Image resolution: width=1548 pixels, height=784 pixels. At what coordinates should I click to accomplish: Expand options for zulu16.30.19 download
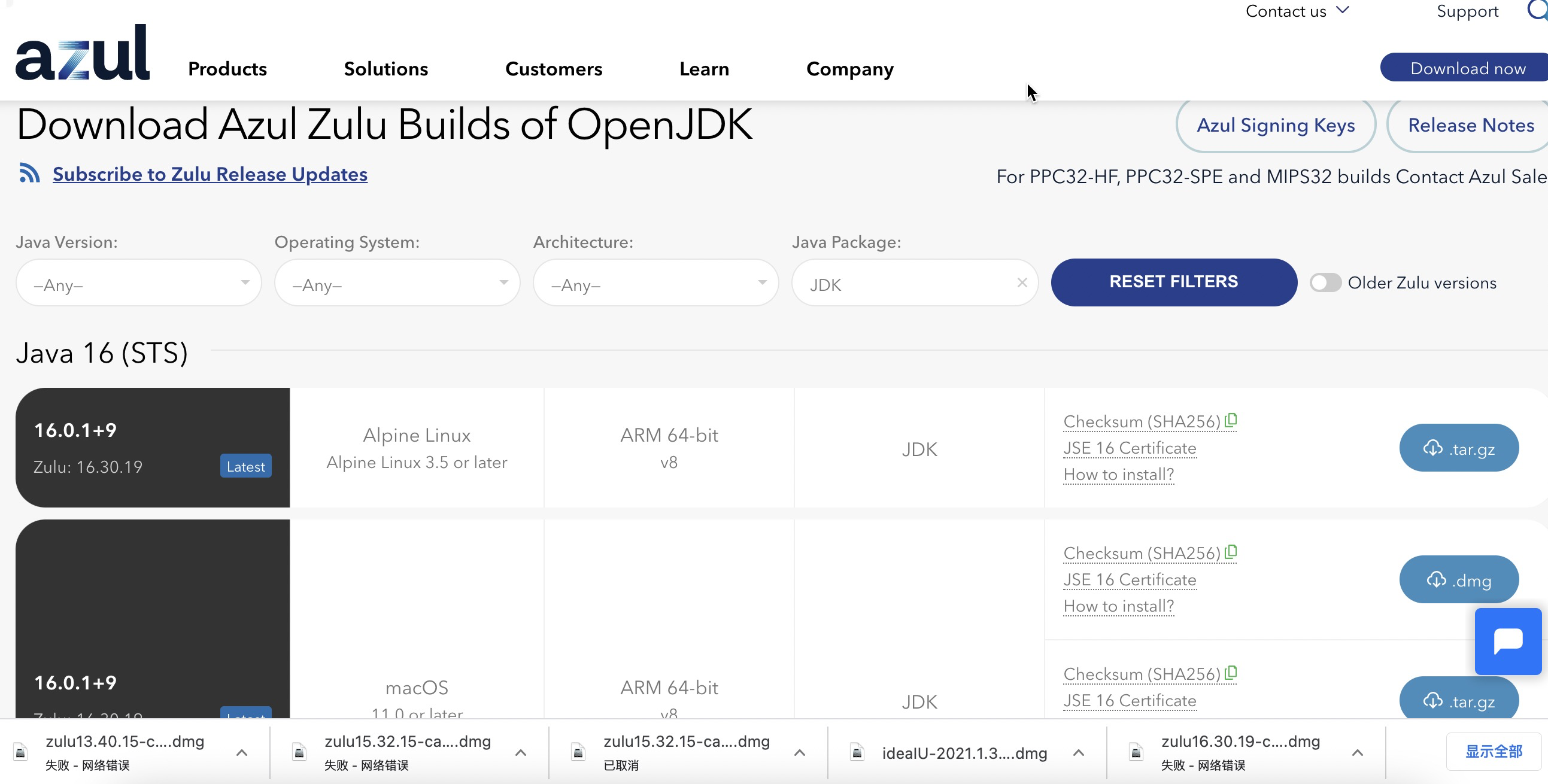click(x=1358, y=752)
